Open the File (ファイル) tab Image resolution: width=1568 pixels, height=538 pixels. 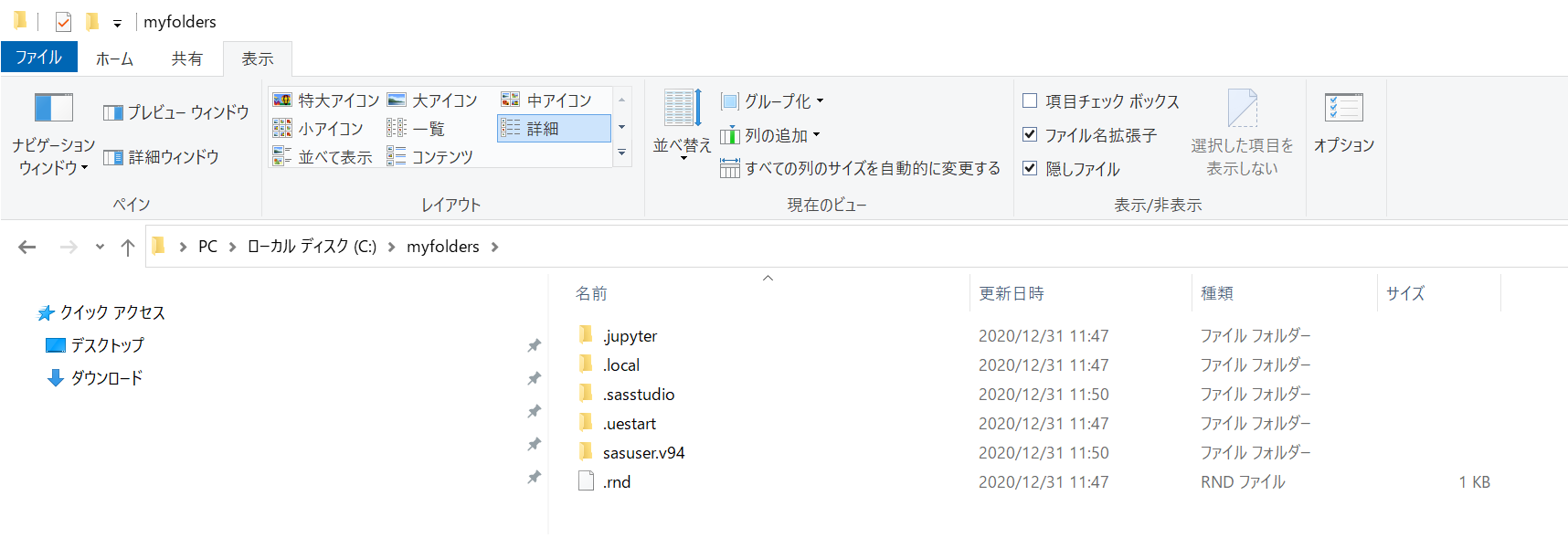pyautogui.click(x=39, y=57)
